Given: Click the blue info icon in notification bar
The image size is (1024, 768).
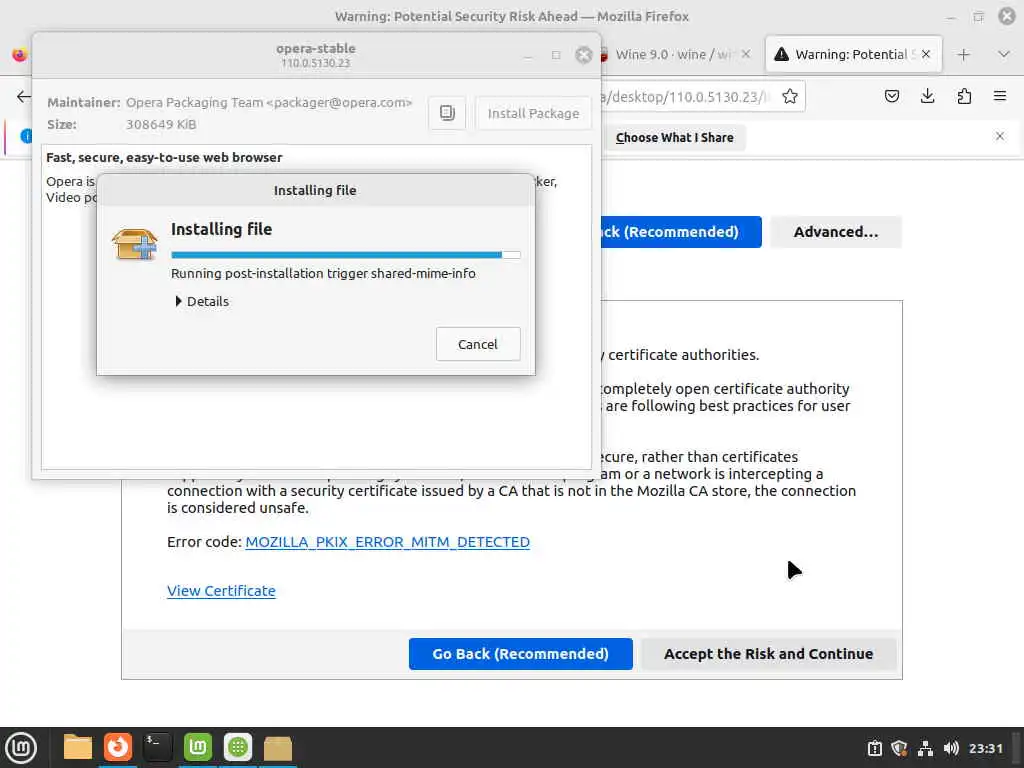Looking at the screenshot, I should 26,136.
